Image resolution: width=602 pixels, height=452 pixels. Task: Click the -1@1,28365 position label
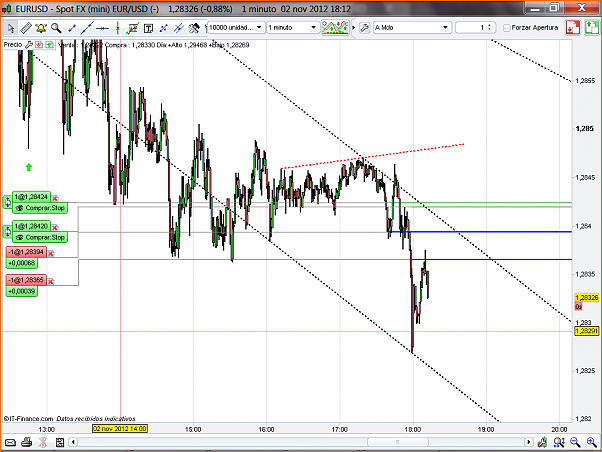pyautogui.click(x=26, y=280)
